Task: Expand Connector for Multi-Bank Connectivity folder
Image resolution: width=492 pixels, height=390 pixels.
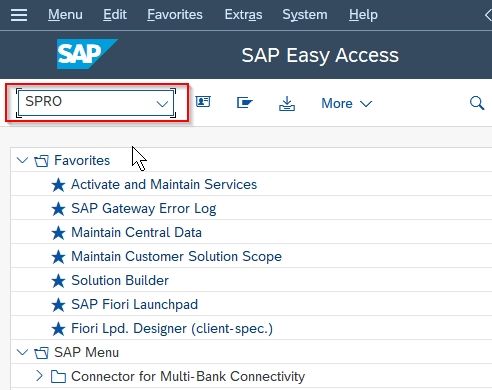Action: [x=39, y=376]
